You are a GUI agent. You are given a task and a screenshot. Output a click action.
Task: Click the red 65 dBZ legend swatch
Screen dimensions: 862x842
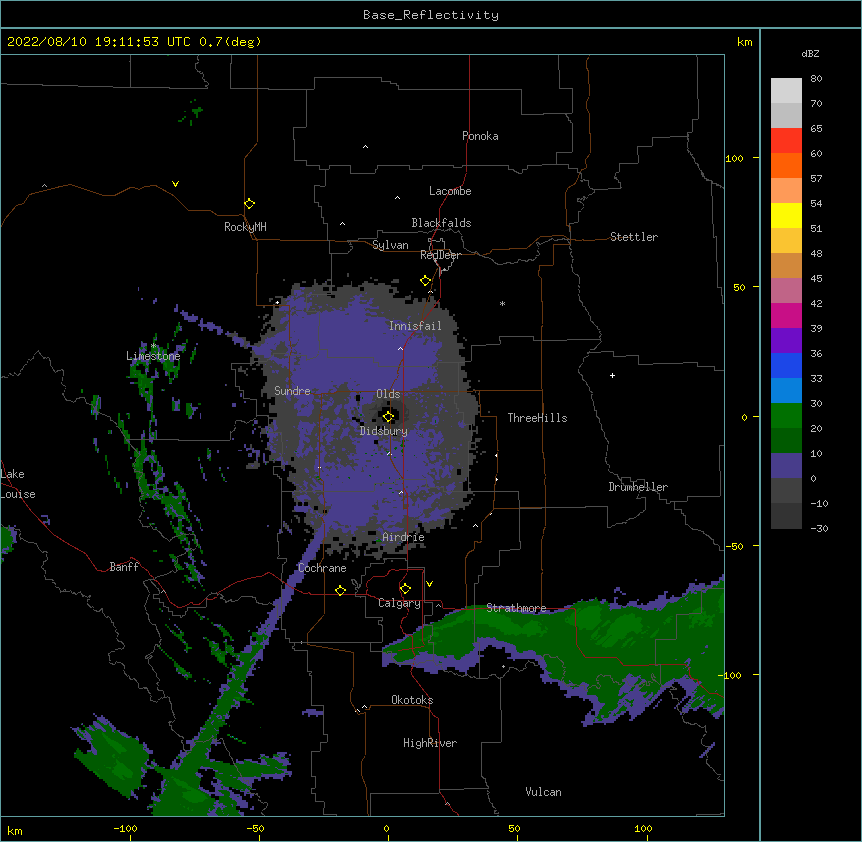(x=786, y=141)
